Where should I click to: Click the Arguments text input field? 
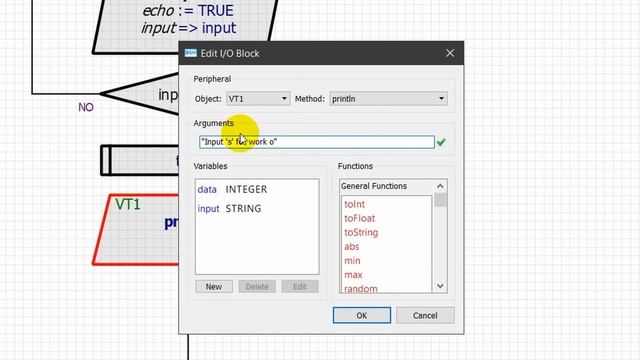click(317, 142)
